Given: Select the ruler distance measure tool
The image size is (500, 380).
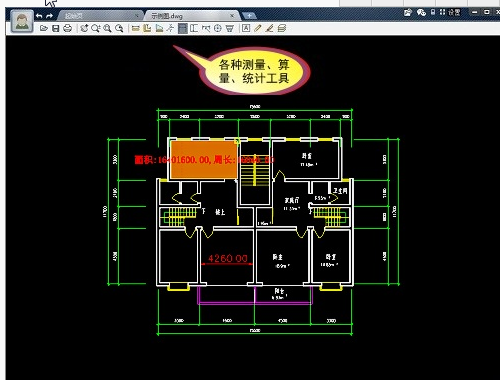Looking at the screenshot, I should tap(135, 28).
